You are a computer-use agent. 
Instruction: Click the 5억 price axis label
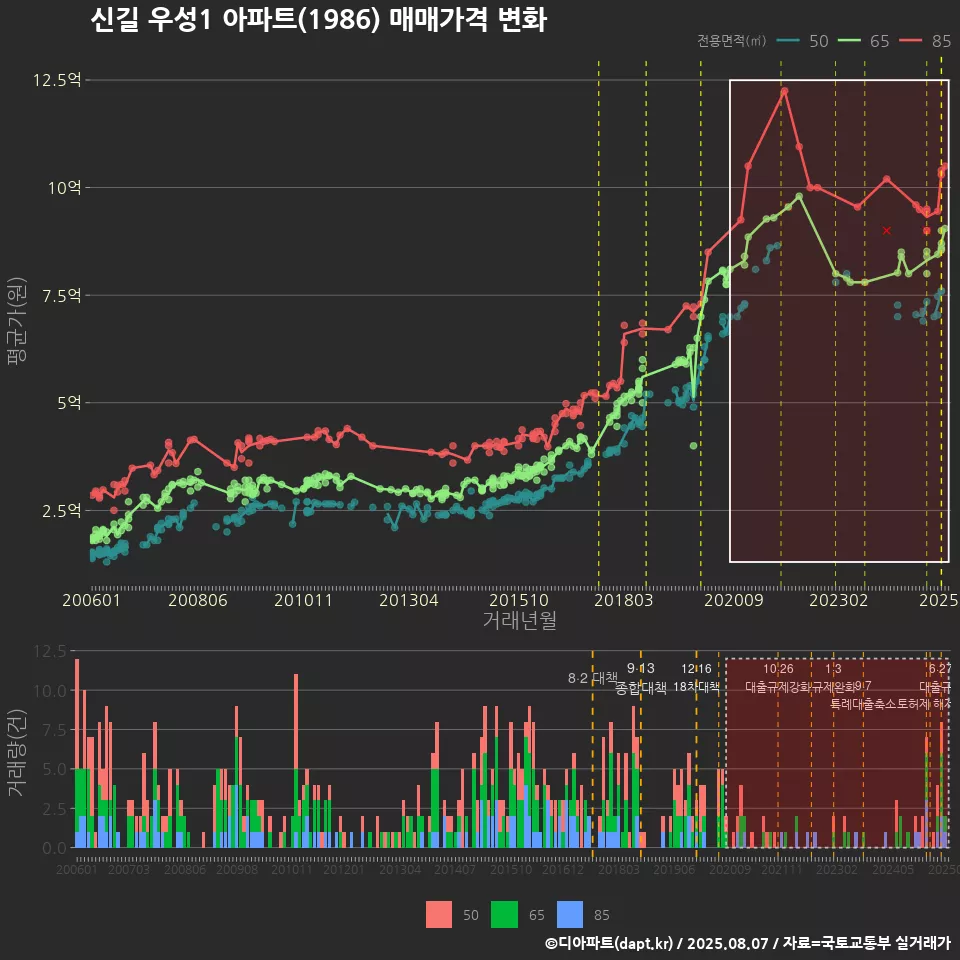pos(69,403)
